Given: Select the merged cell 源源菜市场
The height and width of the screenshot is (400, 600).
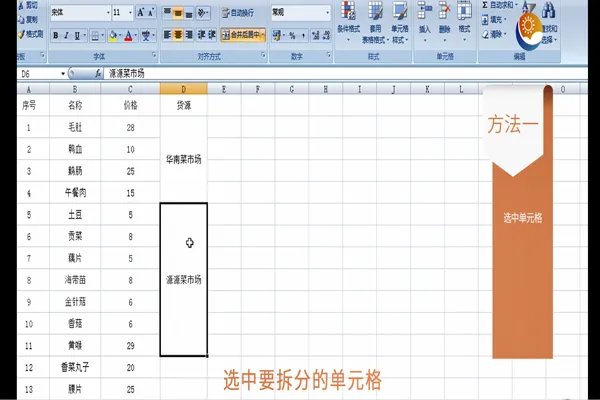Looking at the screenshot, I should [x=184, y=279].
